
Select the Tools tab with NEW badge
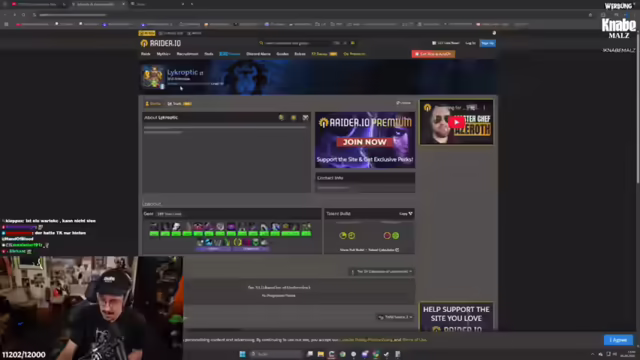tap(179, 104)
